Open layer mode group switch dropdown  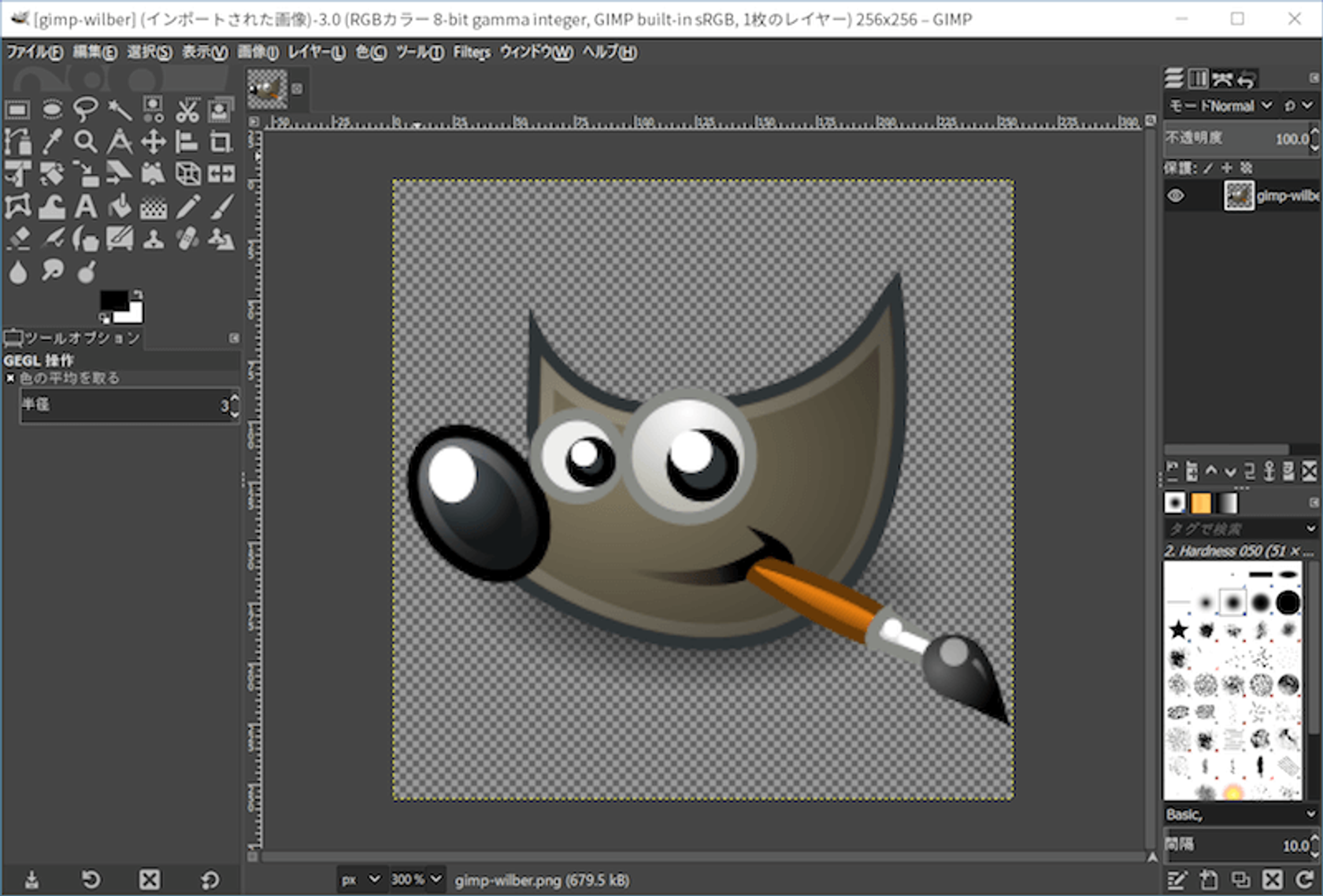[1299, 106]
